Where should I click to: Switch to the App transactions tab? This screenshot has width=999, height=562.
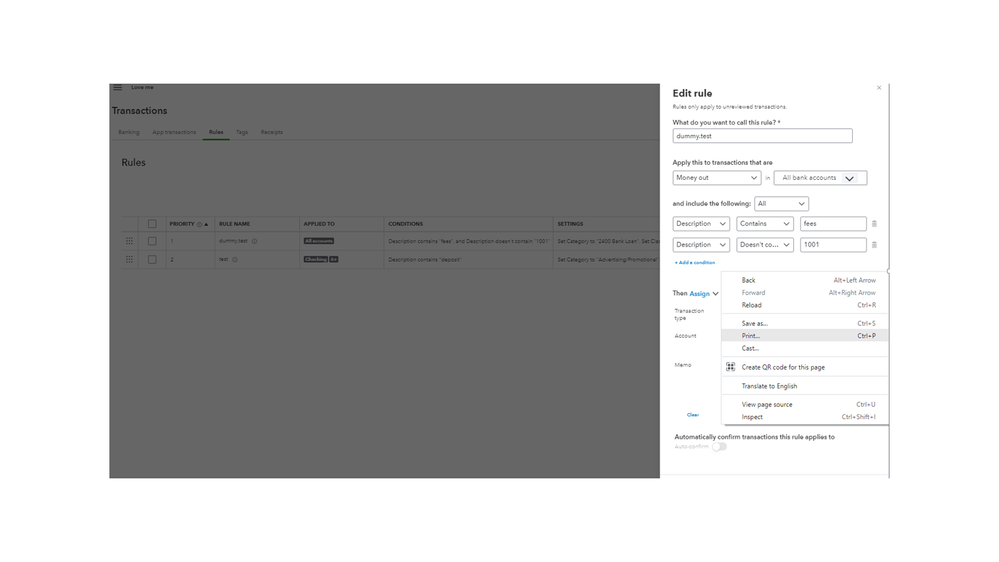click(x=174, y=133)
